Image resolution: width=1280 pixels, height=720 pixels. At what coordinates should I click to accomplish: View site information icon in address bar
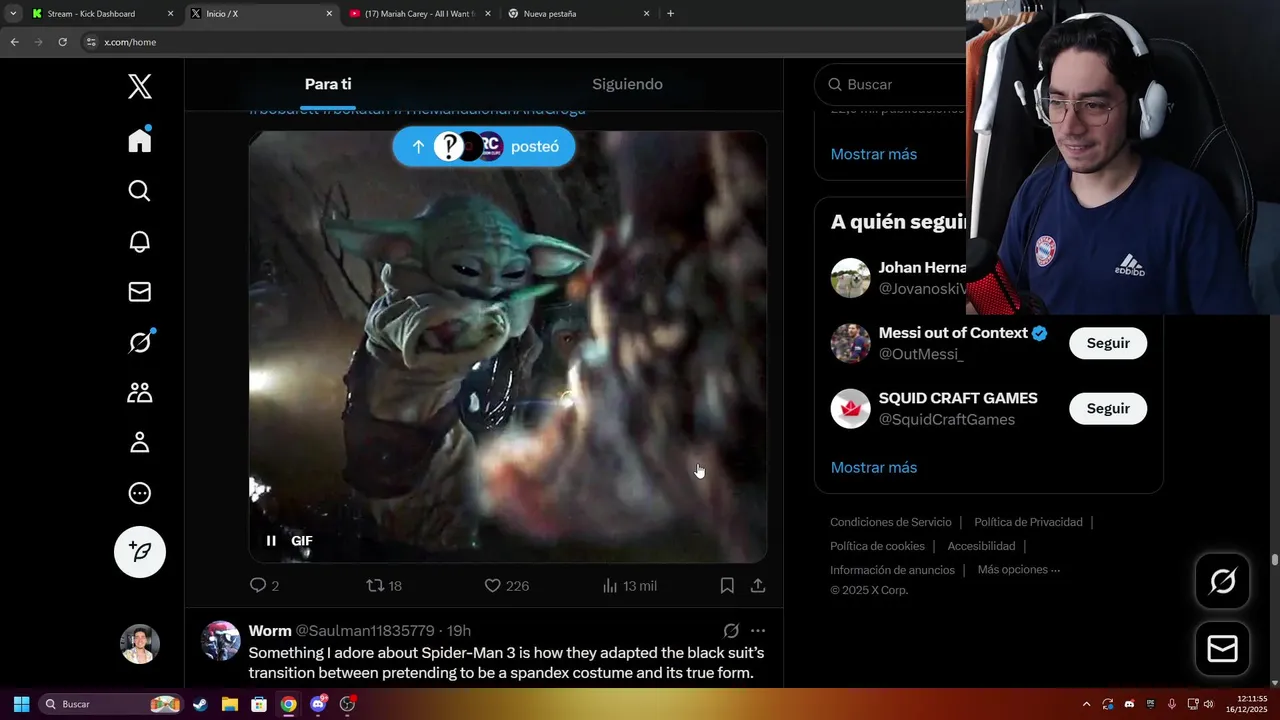click(x=91, y=42)
